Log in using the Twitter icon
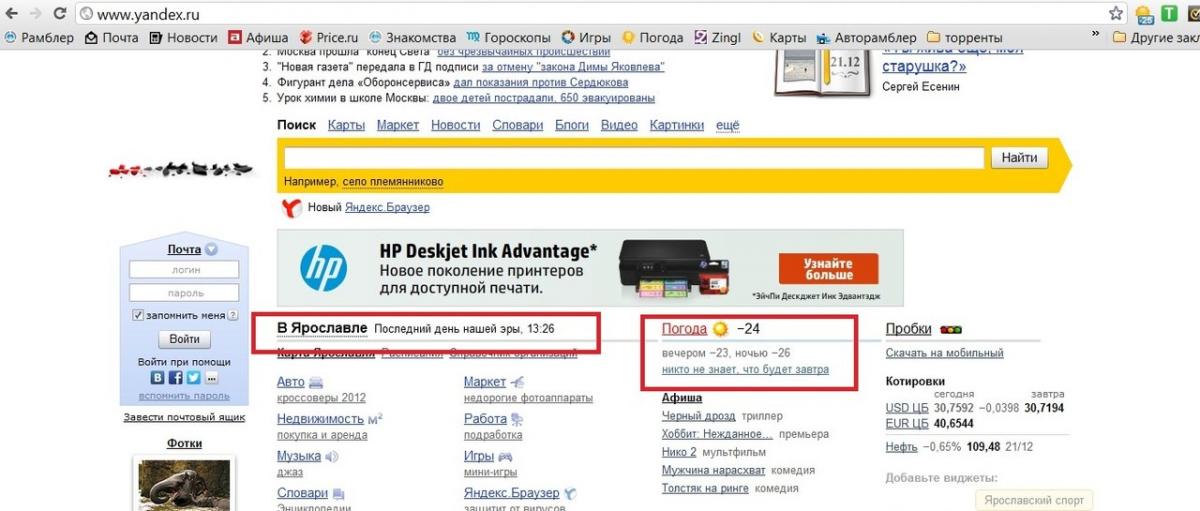This screenshot has width=1200, height=511. pyautogui.click(x=193, y=378)
